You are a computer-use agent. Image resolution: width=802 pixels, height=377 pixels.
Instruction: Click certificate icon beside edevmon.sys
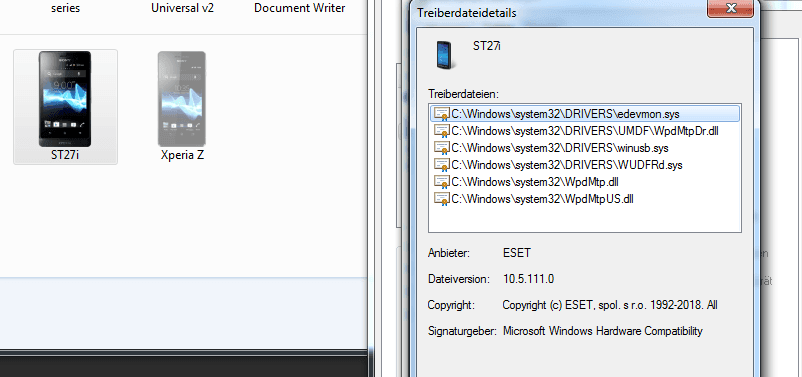click(441, 114)
